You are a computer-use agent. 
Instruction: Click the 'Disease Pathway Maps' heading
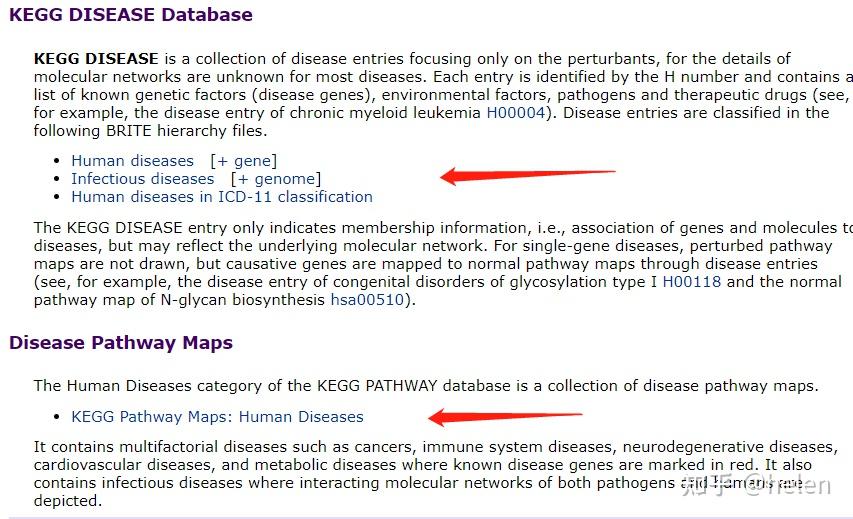(120, 343)
